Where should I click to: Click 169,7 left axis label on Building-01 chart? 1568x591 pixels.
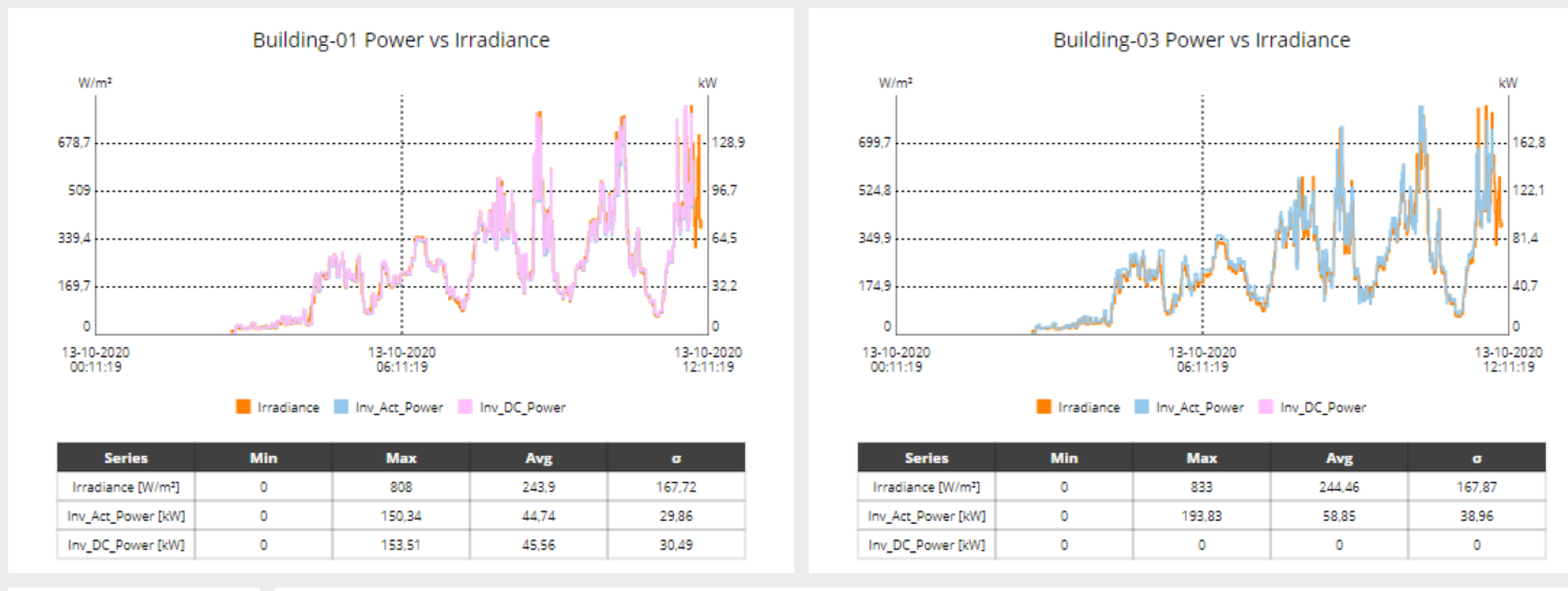tap(74, 285)
